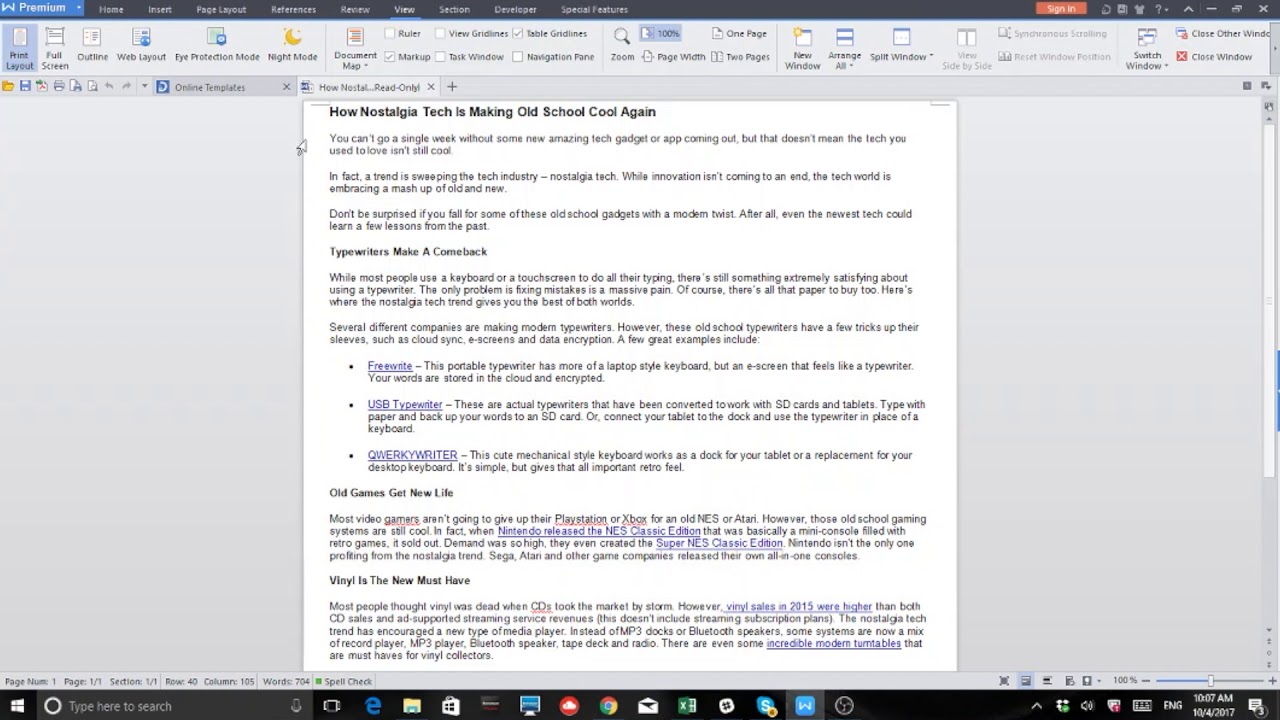Follow the Freewrite hyperlink
Viewport: 1280px width, 720px height.
coord(390,366)
